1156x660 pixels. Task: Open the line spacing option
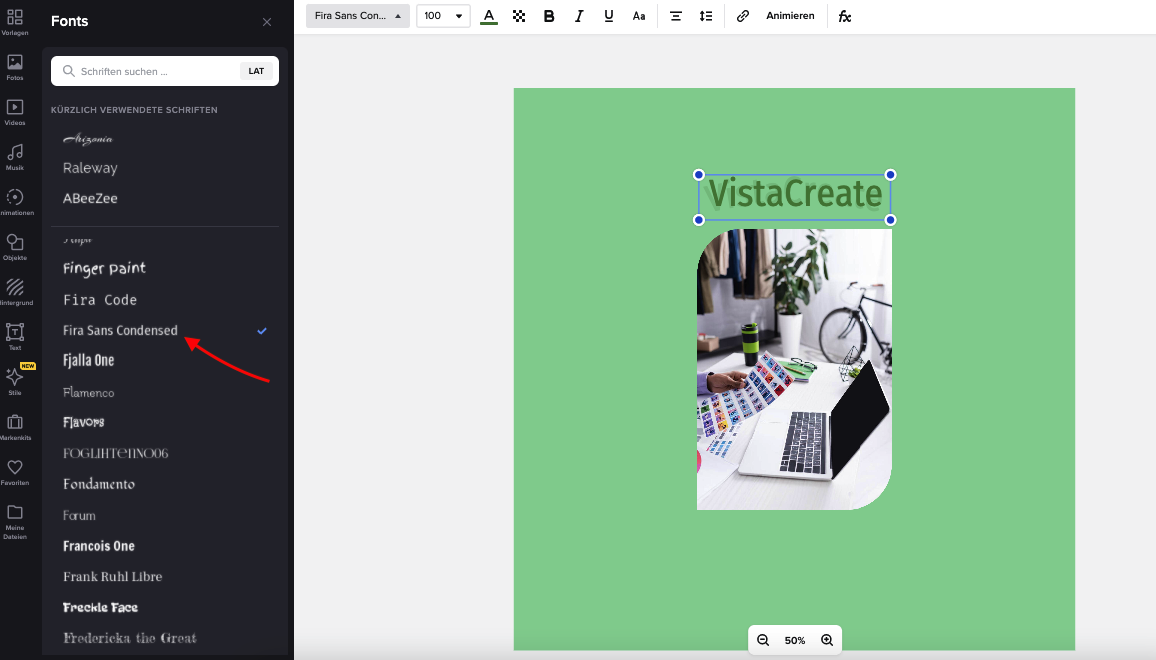(706, 15)
